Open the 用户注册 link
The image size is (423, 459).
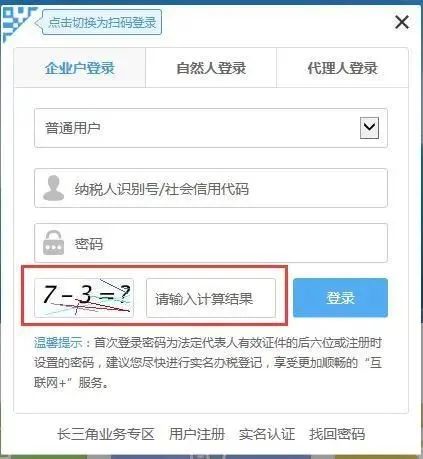tap(197, 434)
